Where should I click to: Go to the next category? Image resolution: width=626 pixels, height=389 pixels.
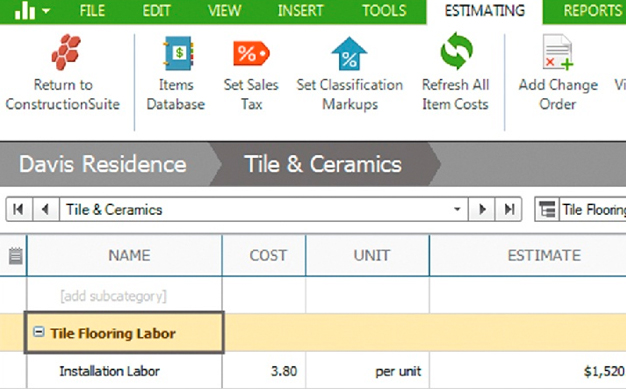point(482,209)
